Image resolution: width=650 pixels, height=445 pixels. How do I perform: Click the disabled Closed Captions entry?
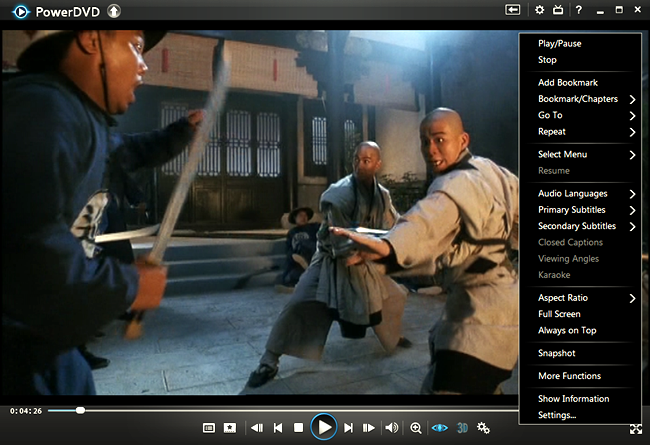pyautogui.click(x=580, y=242)
